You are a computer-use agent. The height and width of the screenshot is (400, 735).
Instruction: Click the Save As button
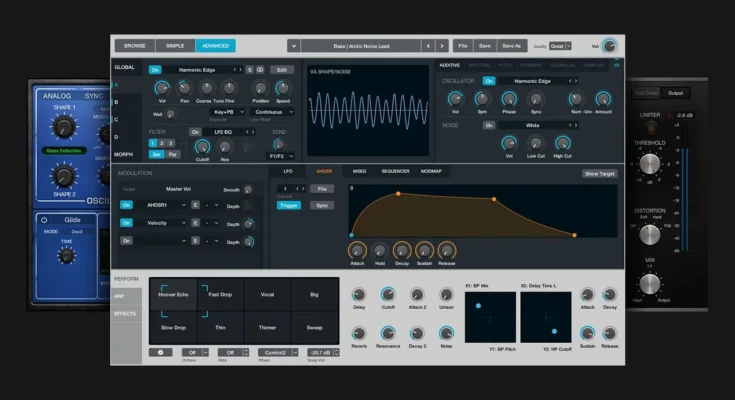pos(511,45)
